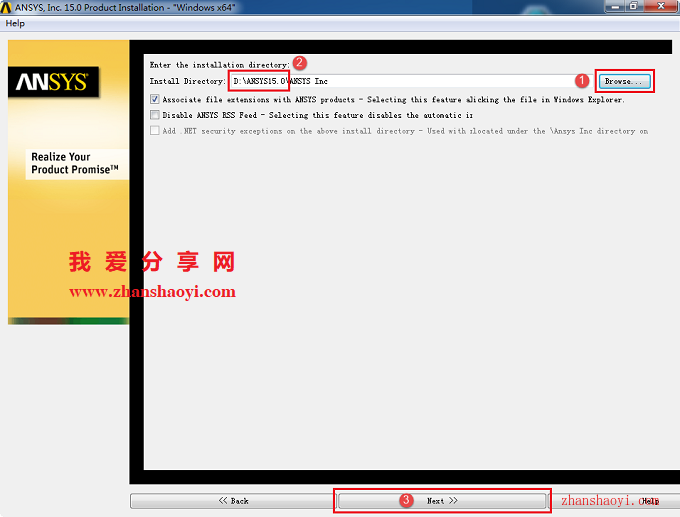Click the Install Directory input field
The width and height of the screenshot is (680, 517).
click(x=410, y=81)
